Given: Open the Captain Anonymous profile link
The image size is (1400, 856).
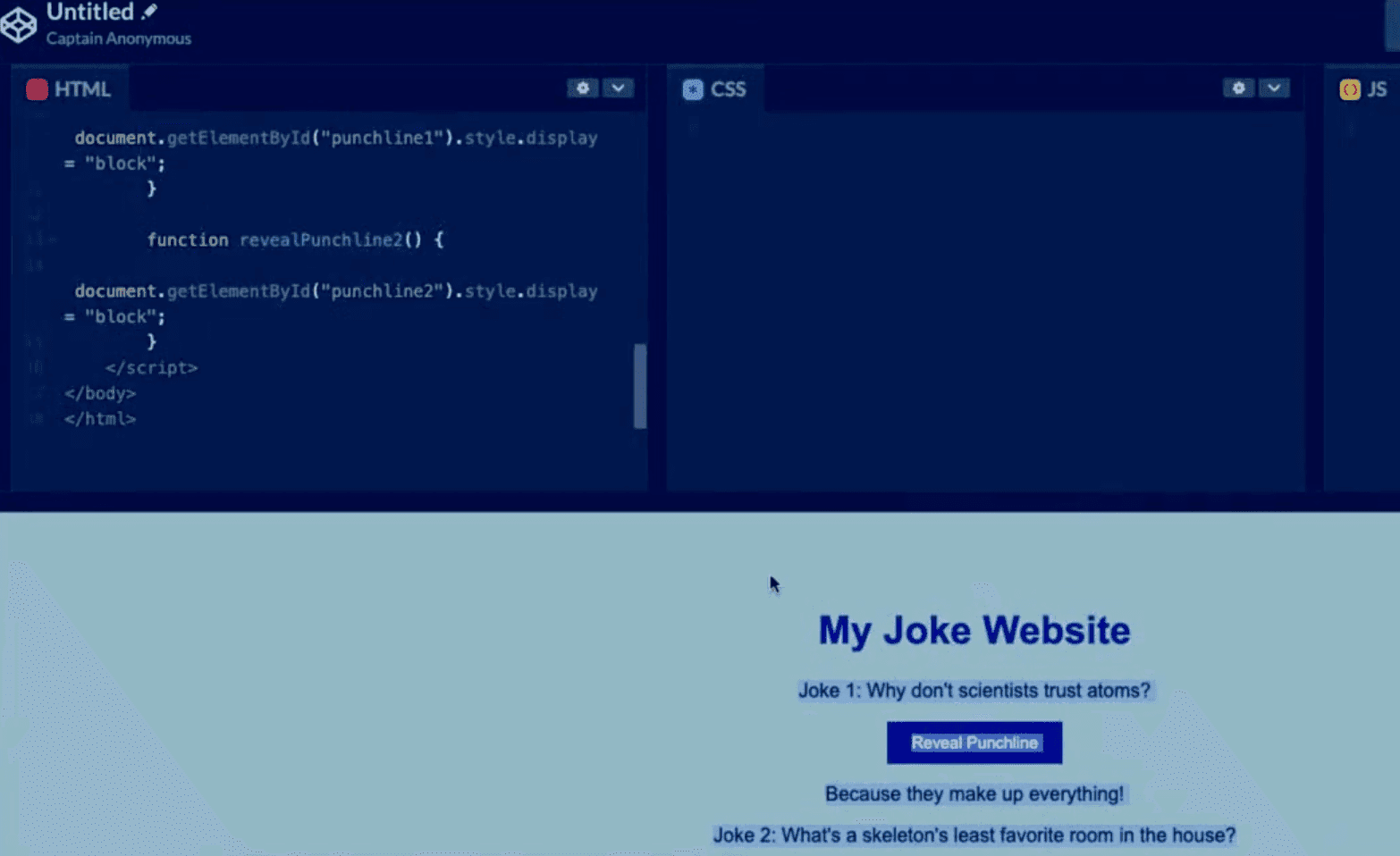Looking at the screenshot, I should 118,38.
